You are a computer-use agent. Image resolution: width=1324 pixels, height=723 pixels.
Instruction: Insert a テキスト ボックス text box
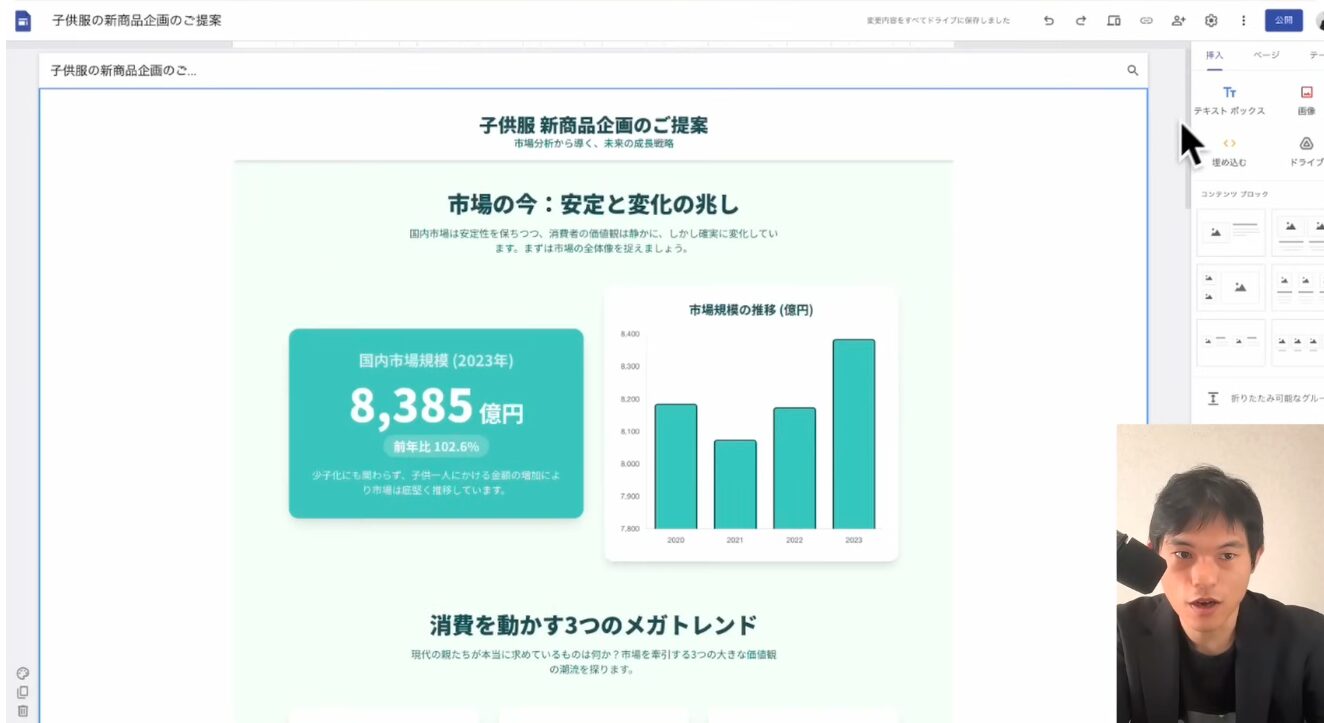click(x=1229, y=100)
